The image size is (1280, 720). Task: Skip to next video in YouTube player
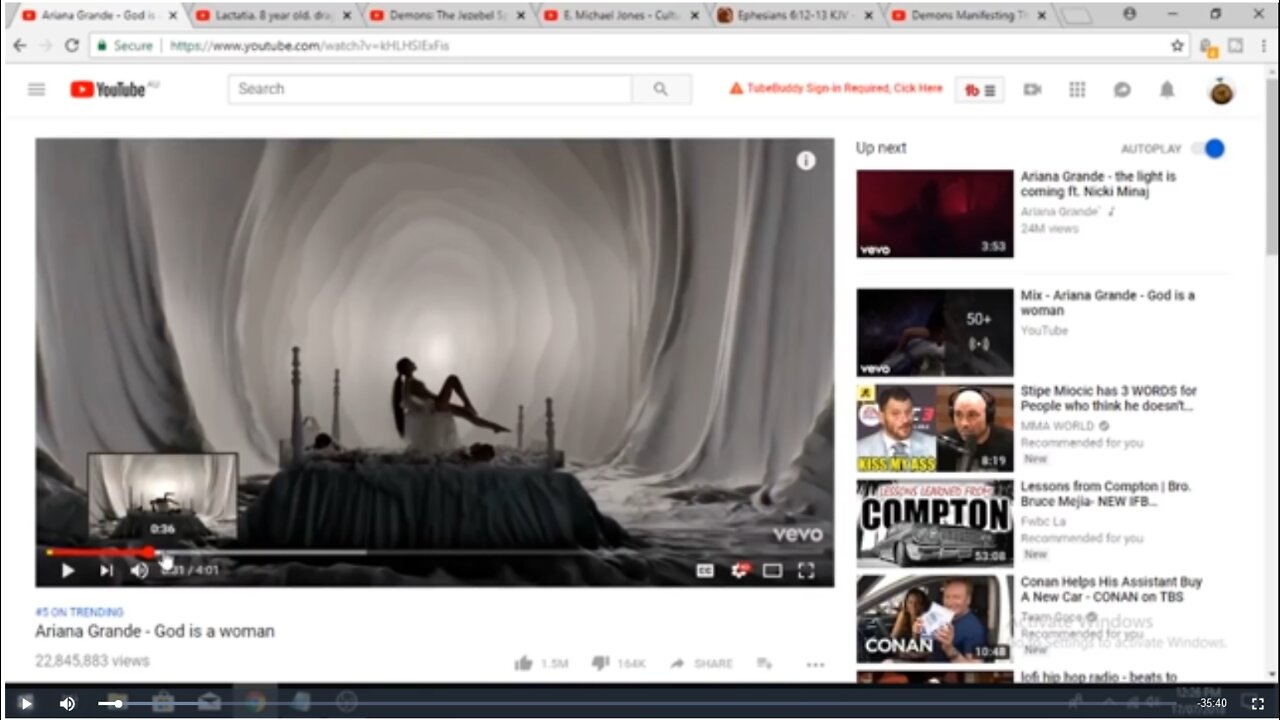click(x=106, y=570)
